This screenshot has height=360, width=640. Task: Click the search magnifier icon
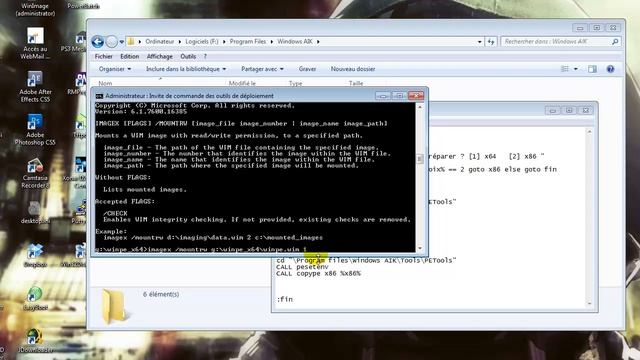(x=615, y=42)
